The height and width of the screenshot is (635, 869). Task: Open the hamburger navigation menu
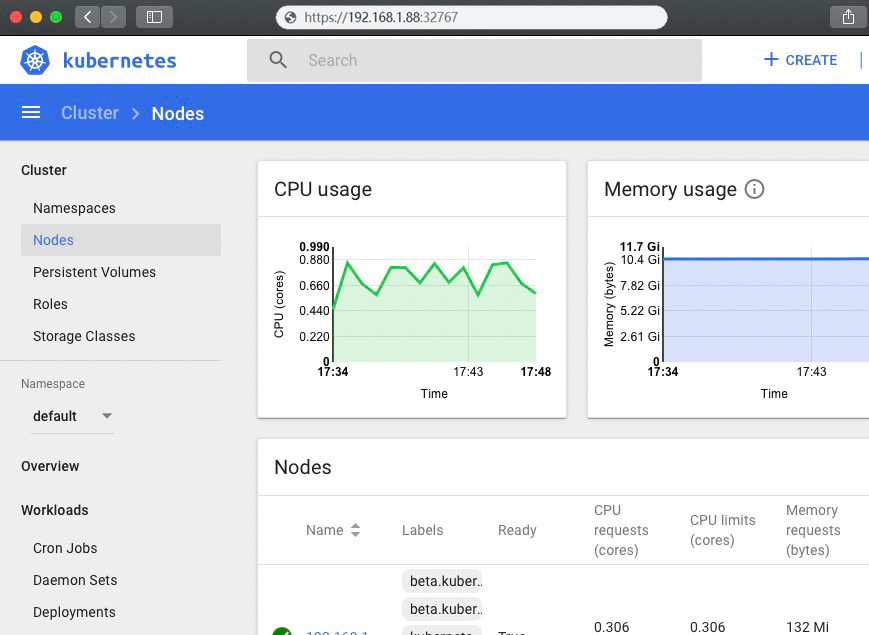point(31,112)
